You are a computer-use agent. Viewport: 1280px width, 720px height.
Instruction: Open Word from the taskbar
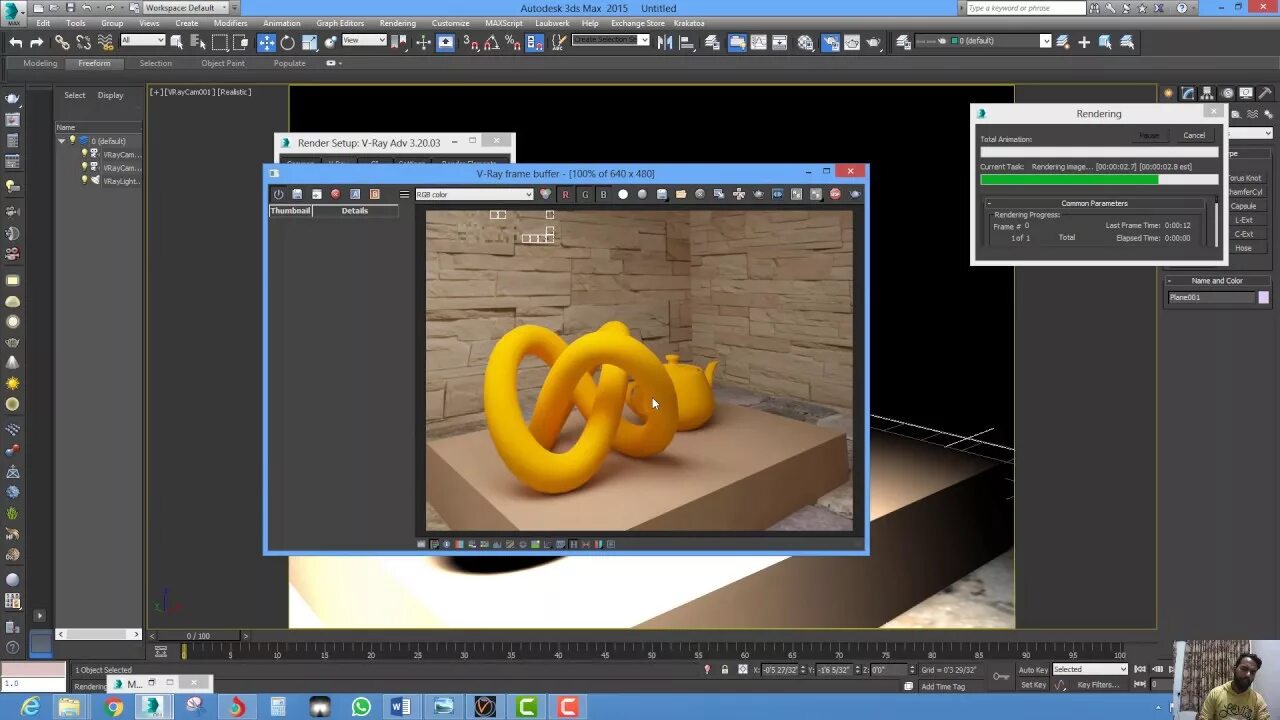coord(401,707)
